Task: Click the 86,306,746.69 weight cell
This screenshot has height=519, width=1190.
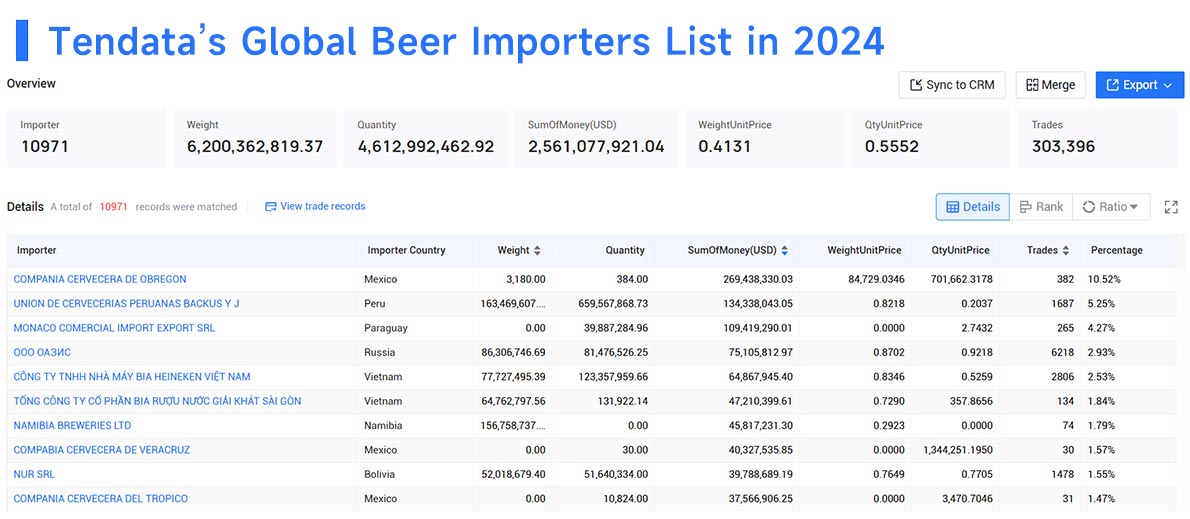Action: [513, 352]
